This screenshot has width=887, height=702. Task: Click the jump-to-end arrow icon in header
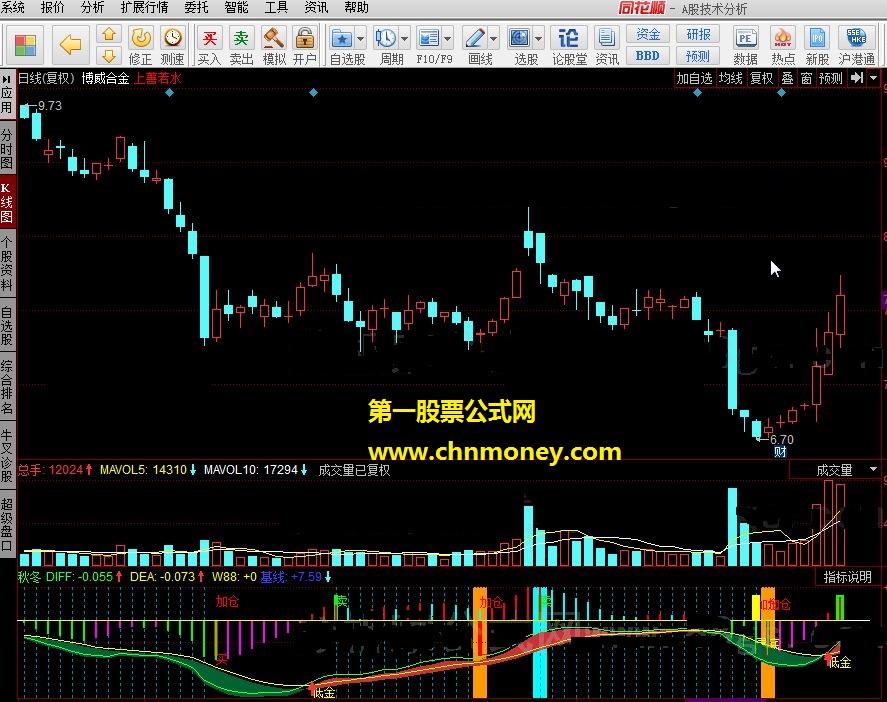pos(857,78)
